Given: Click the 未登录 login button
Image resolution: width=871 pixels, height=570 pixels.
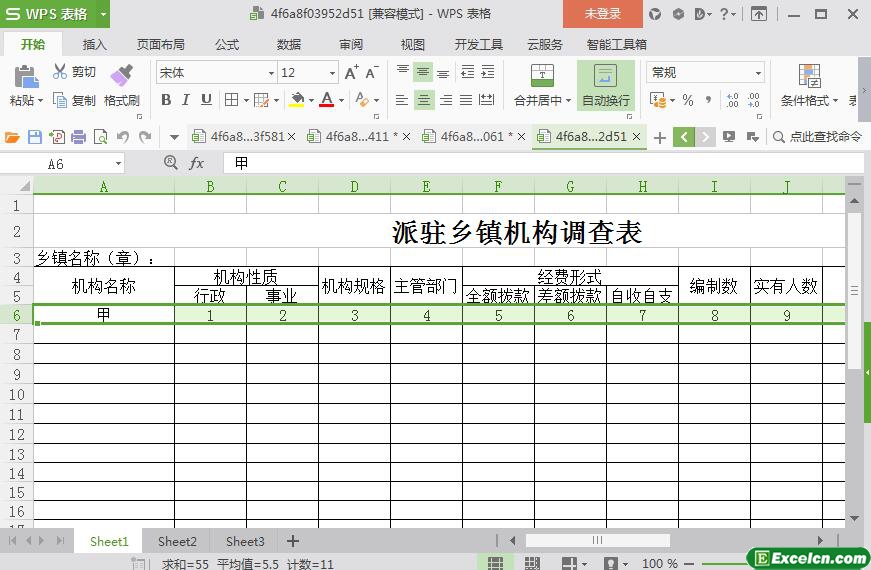Looking at the screenshot, I should click(x=602, y=14).
